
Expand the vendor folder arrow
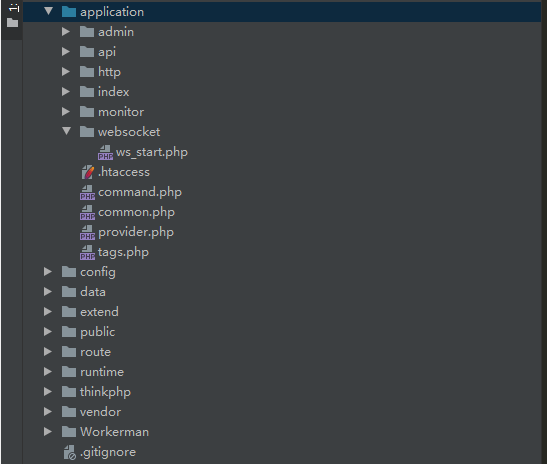[x=48, y=412]
